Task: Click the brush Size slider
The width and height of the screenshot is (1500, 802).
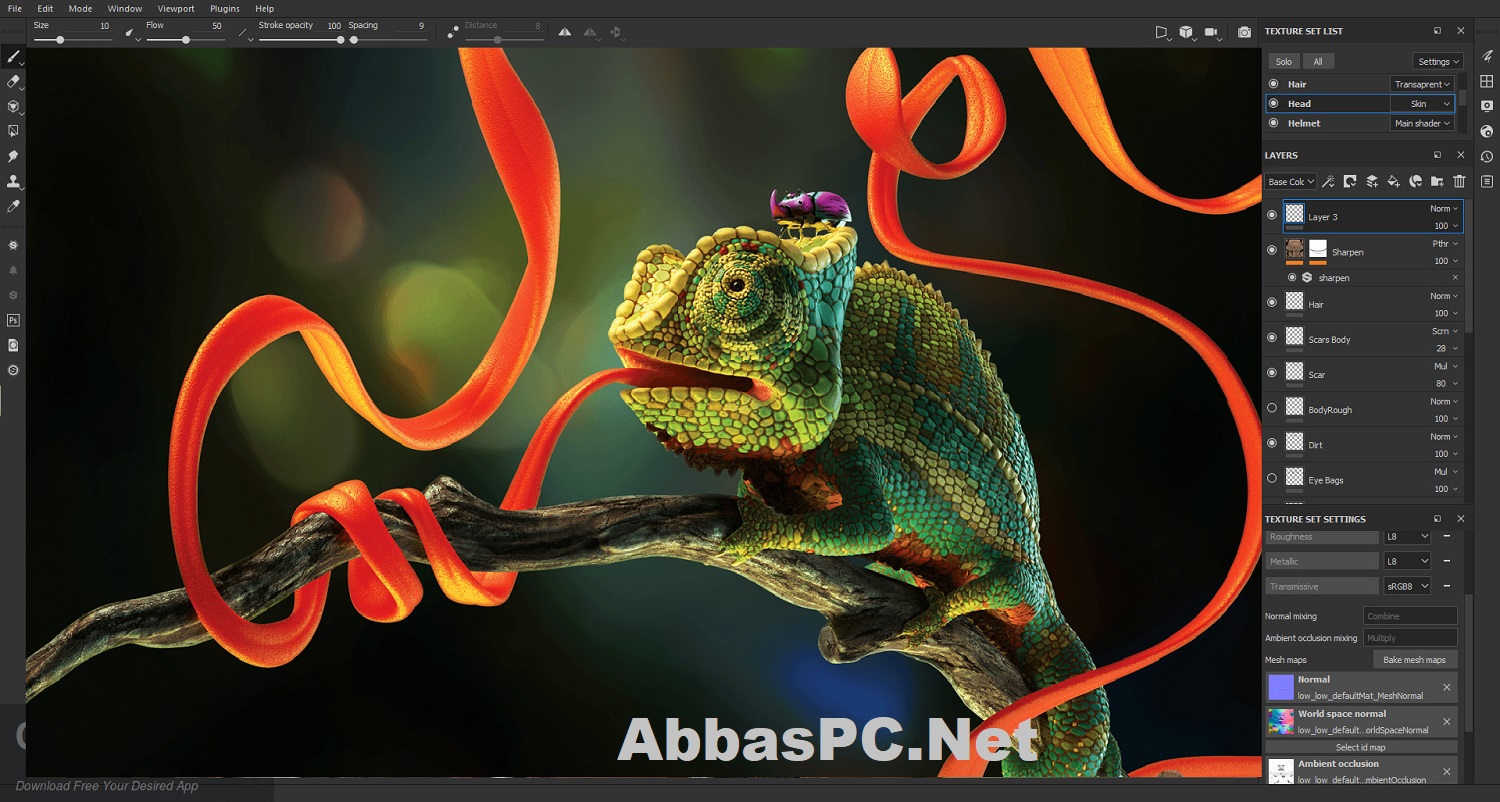Action: pos(72,40)
